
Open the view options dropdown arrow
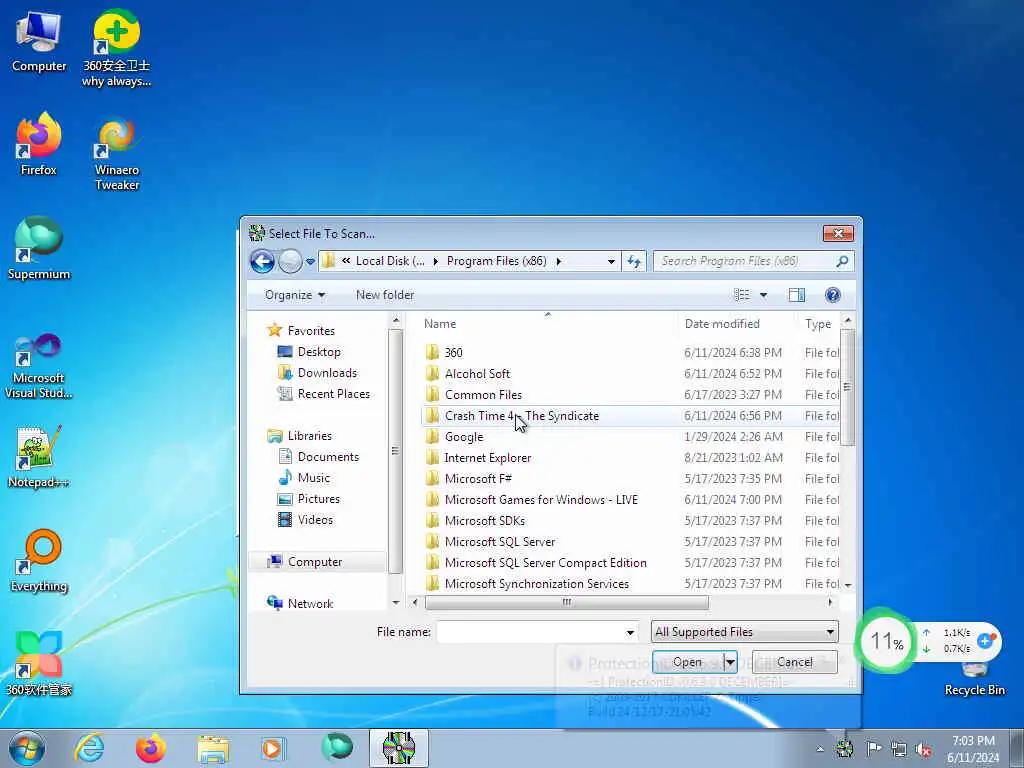point(763,295)
